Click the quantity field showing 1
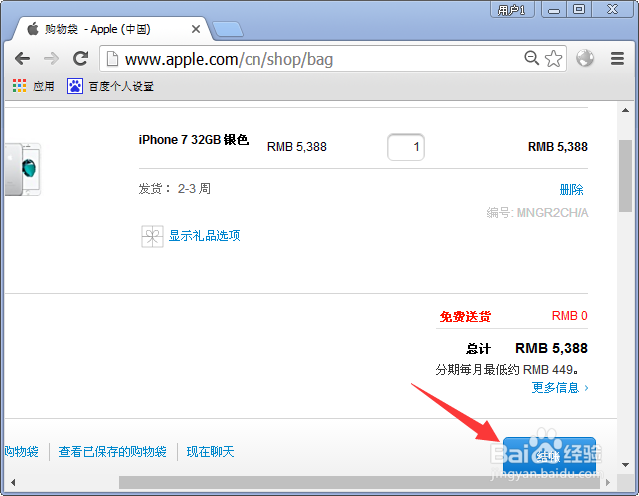 (406, 147)
